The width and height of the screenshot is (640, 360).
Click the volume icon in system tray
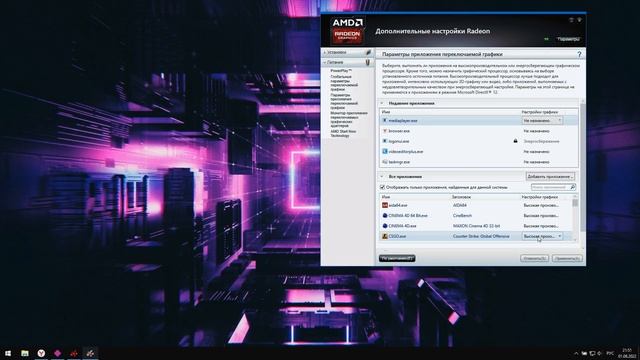click(600, 353)
